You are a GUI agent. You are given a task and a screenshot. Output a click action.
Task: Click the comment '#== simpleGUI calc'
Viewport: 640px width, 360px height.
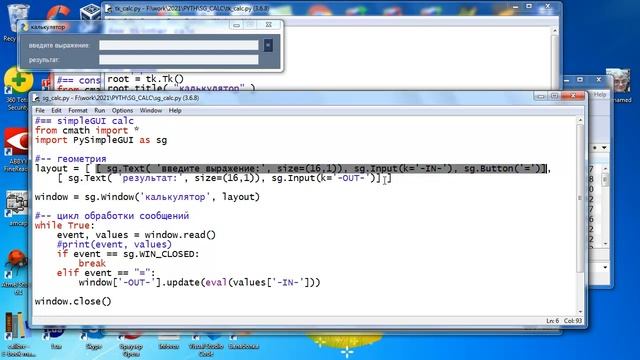tap(84, 121)
